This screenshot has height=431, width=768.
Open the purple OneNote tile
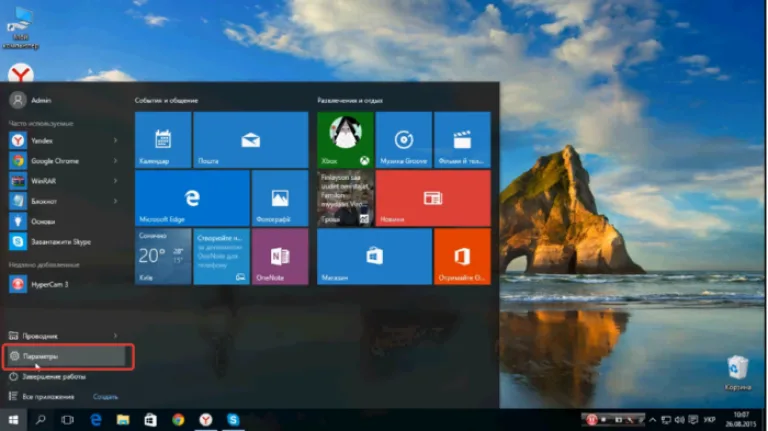[x=280, y=257]
